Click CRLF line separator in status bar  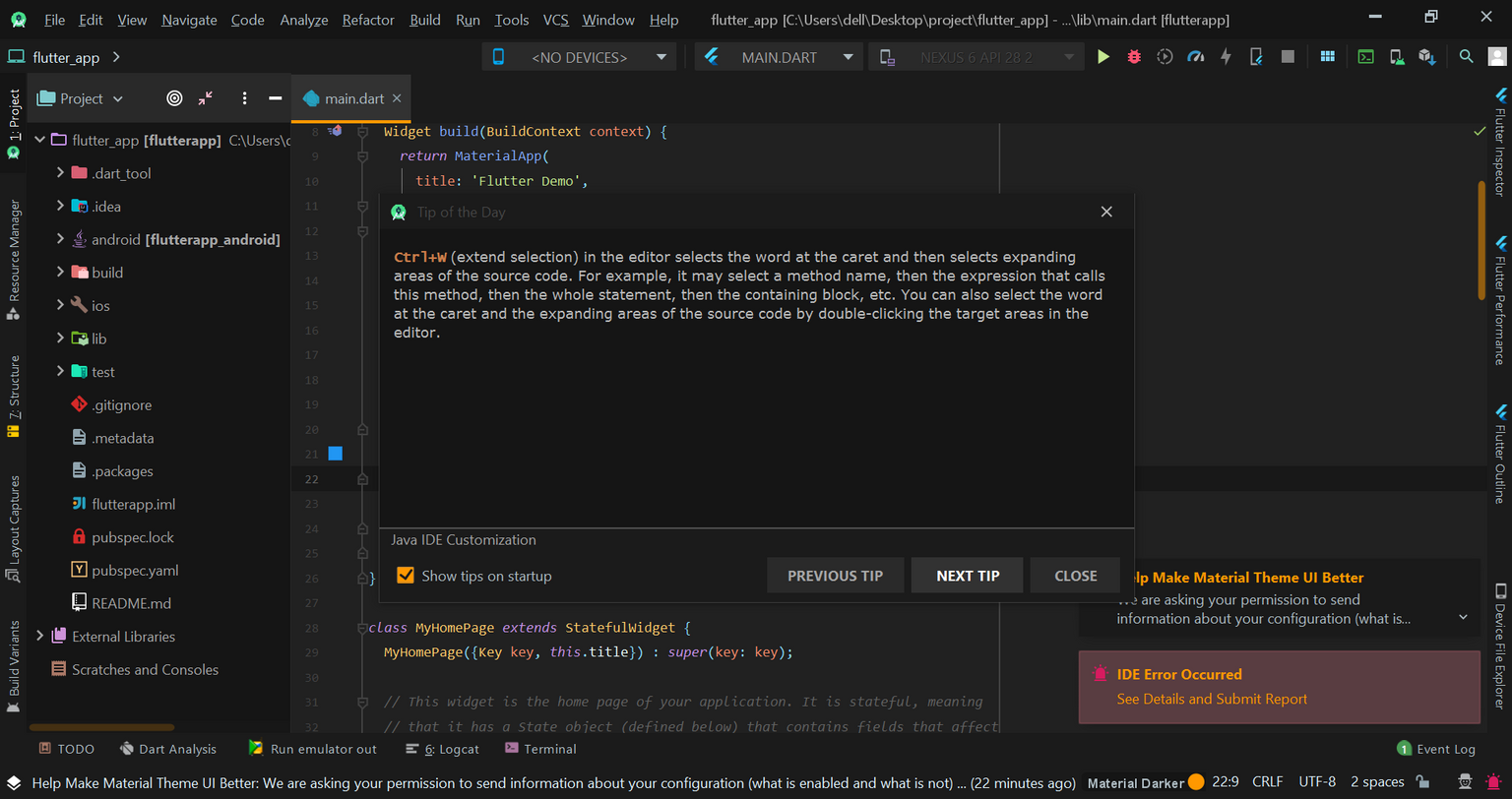1267,782
